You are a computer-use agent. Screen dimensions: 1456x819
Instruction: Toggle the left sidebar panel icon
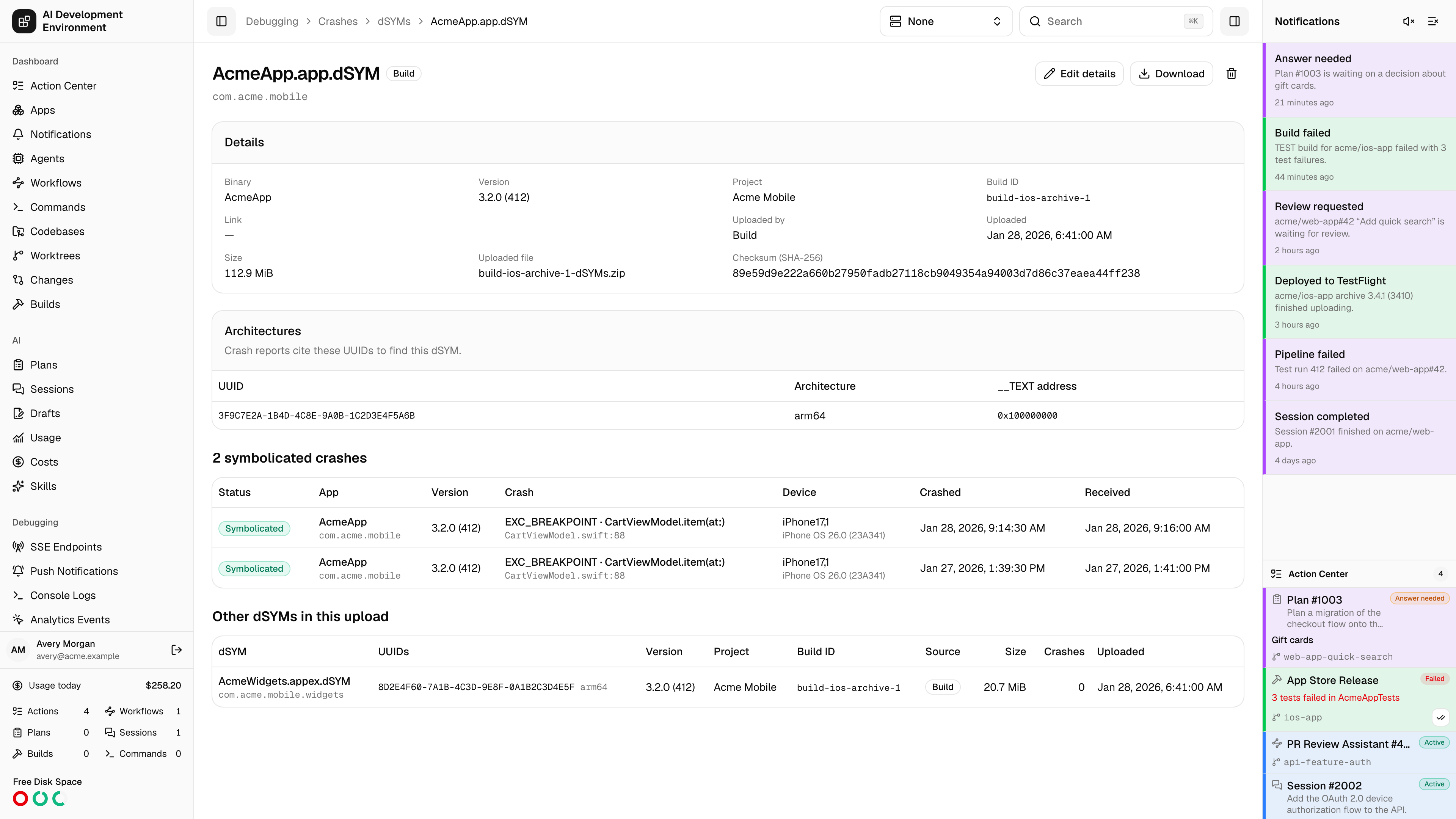pos(221,21)
